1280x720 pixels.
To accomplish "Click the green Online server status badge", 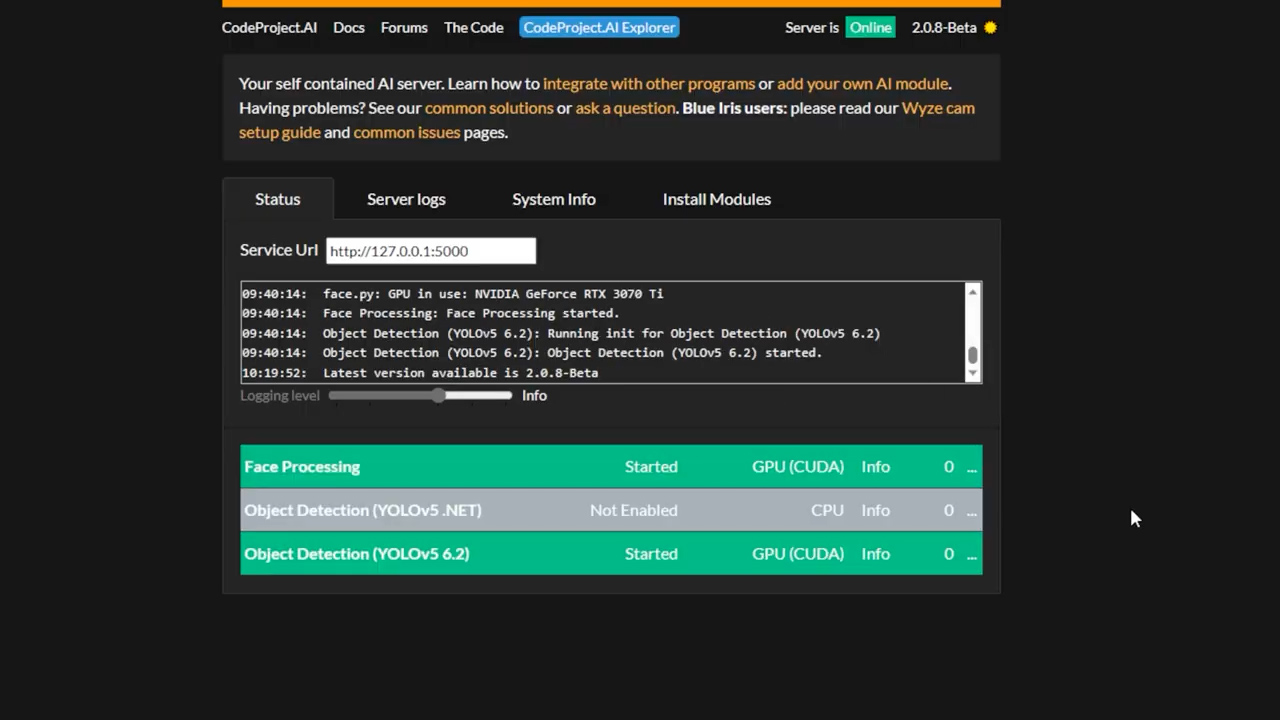I will click(x=871, y=28).
